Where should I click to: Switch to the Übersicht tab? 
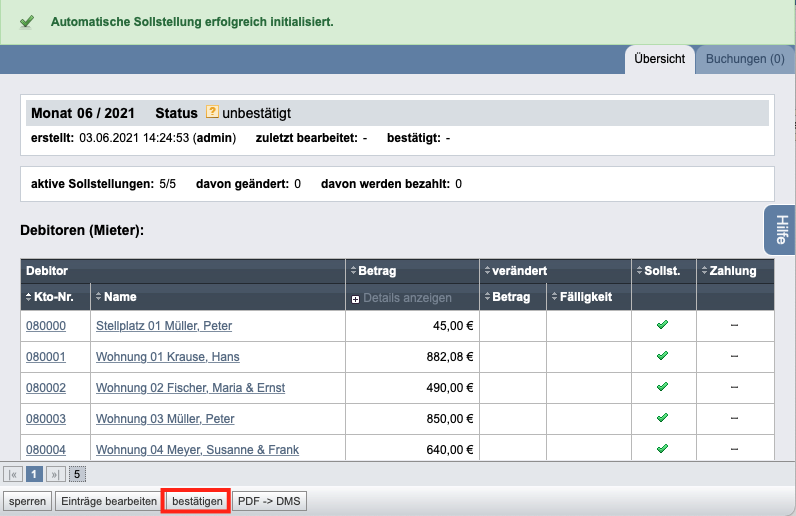point(659,59)
